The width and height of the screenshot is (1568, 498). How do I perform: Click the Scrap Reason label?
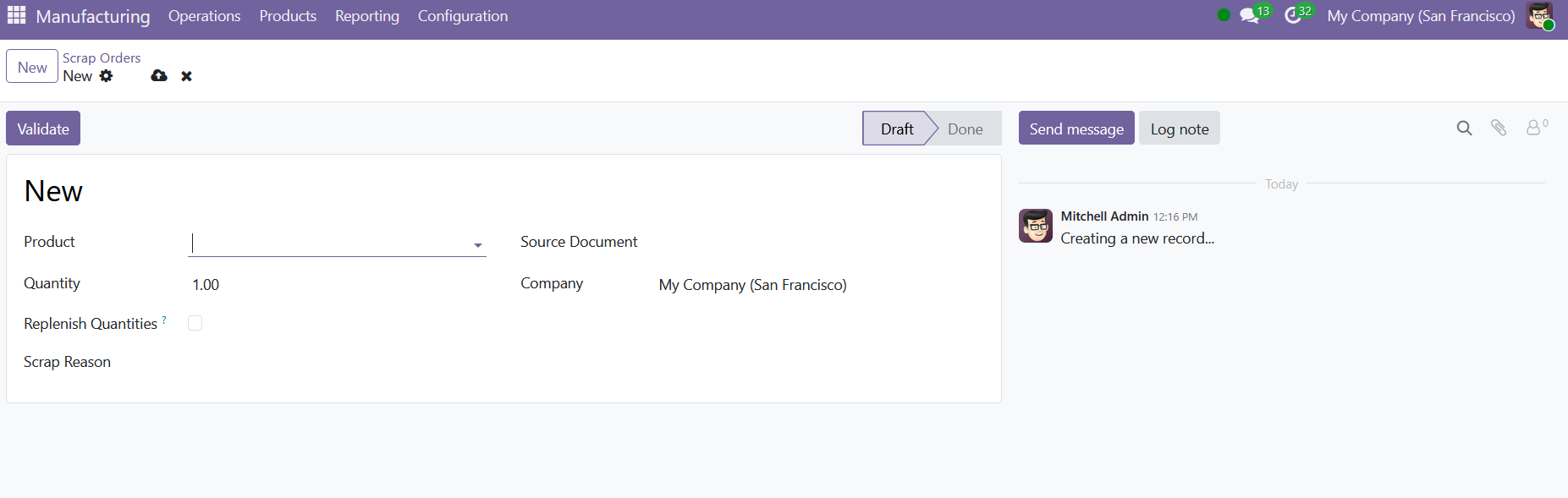click(x=67, y=362)
